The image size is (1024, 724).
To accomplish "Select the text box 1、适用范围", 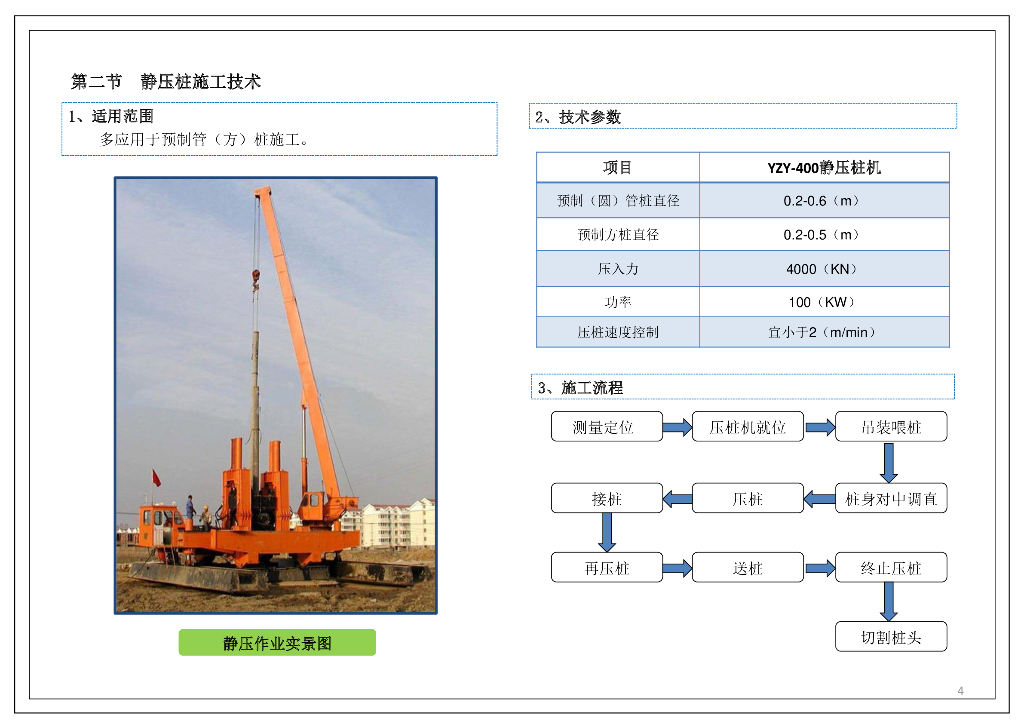I will coord(280,129).
